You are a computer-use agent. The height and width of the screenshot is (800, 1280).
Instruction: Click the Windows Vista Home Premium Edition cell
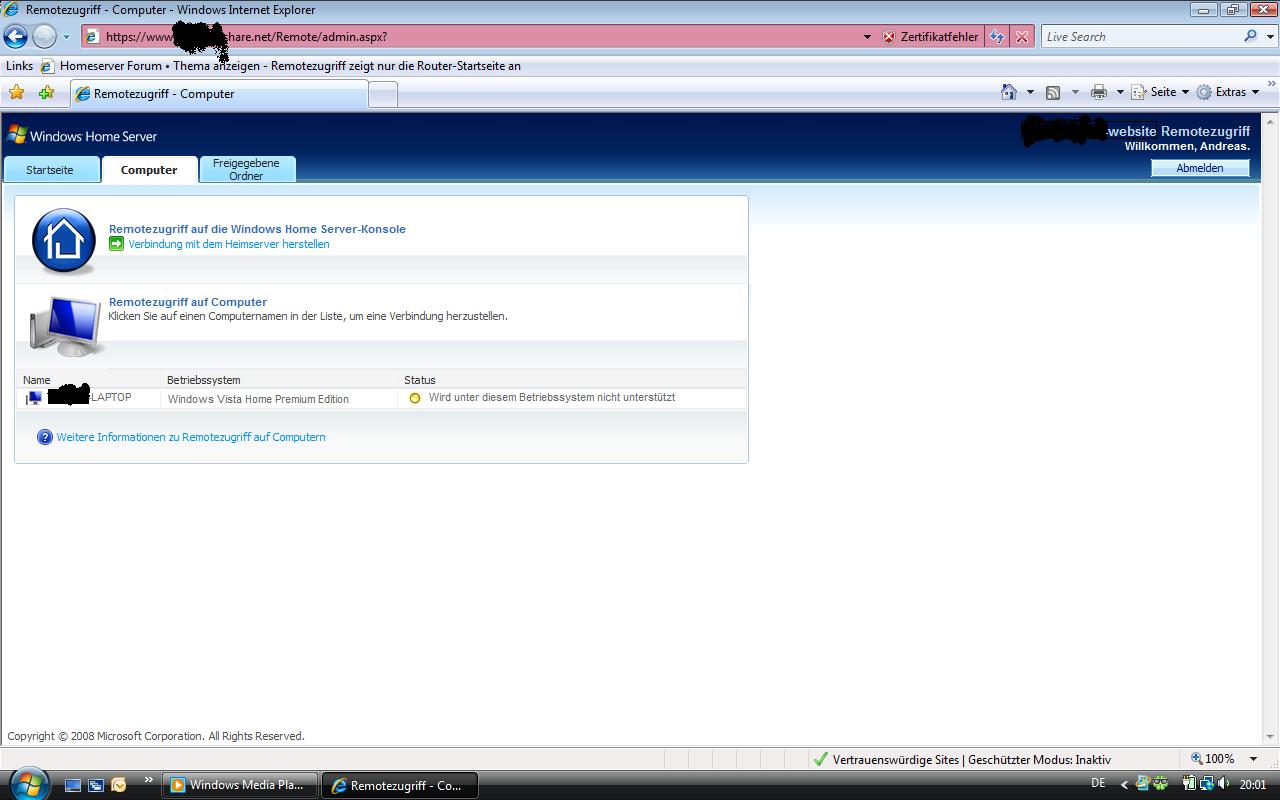(258, 399)
